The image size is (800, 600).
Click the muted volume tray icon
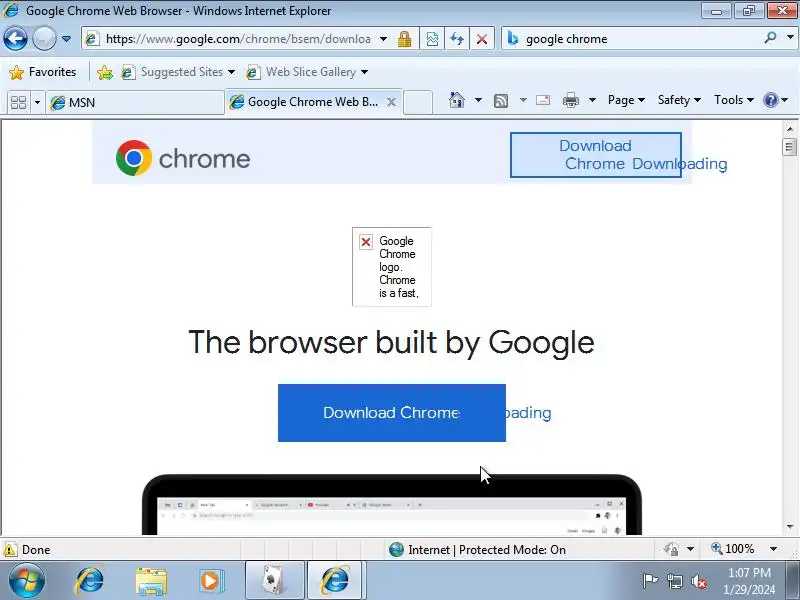[x=698, y=581]
